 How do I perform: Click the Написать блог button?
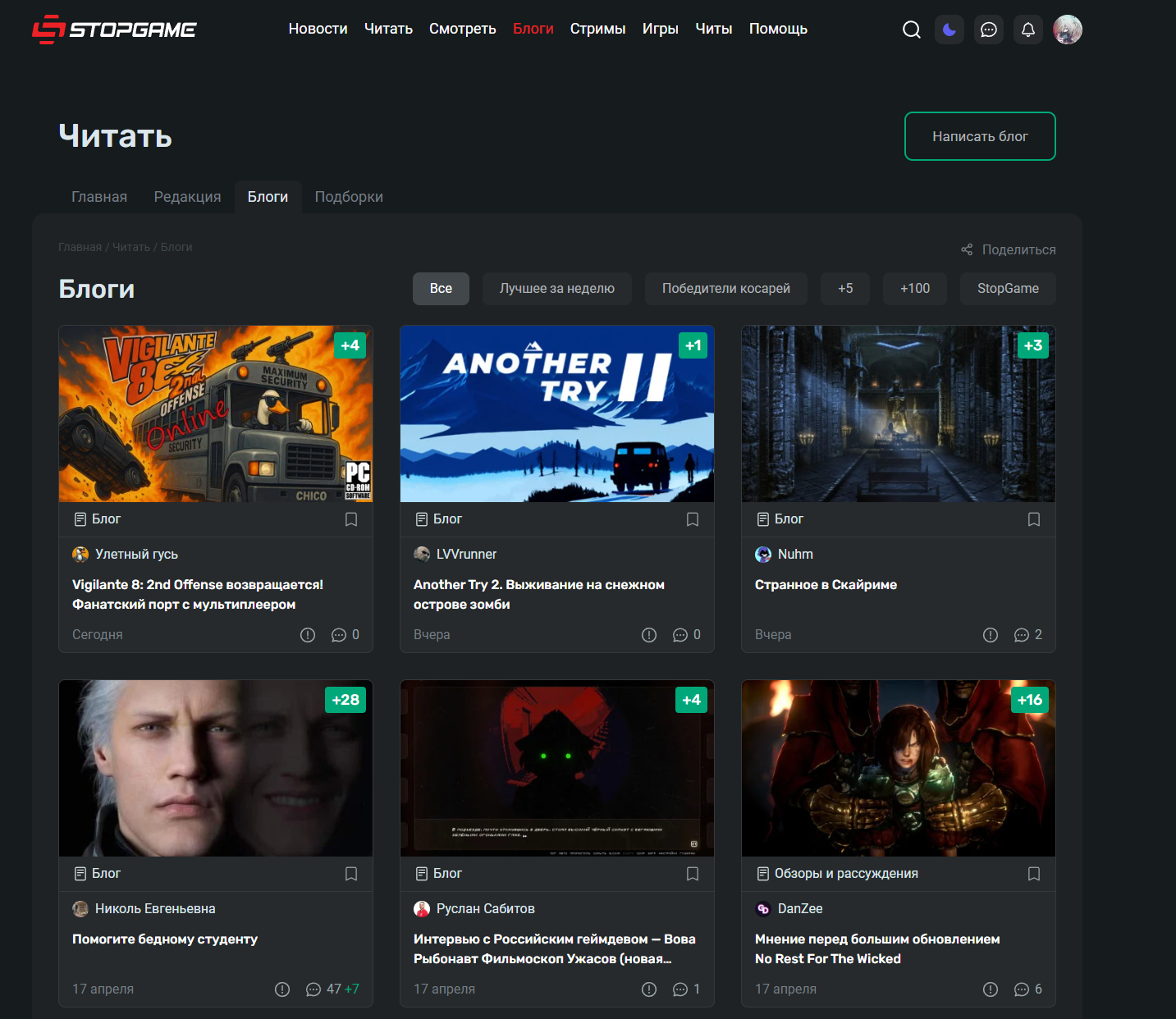980,136
